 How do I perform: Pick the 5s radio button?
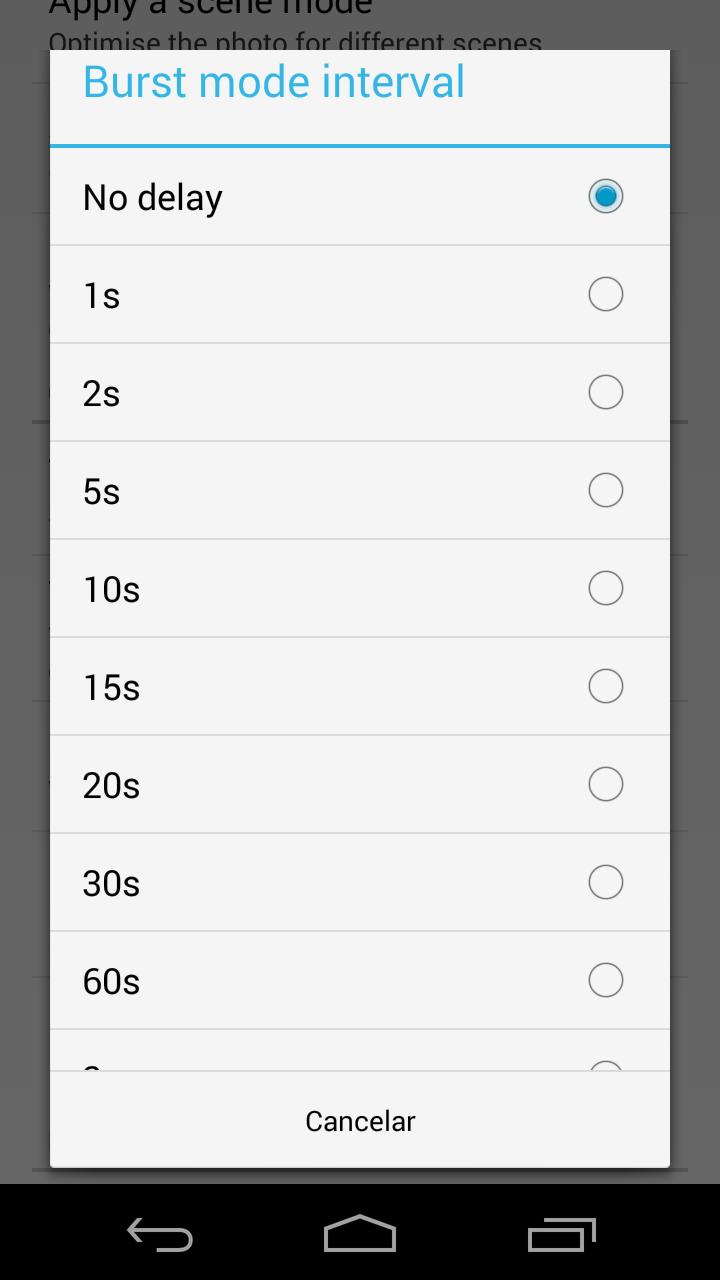pyautogui.click(x=605, y=490)
